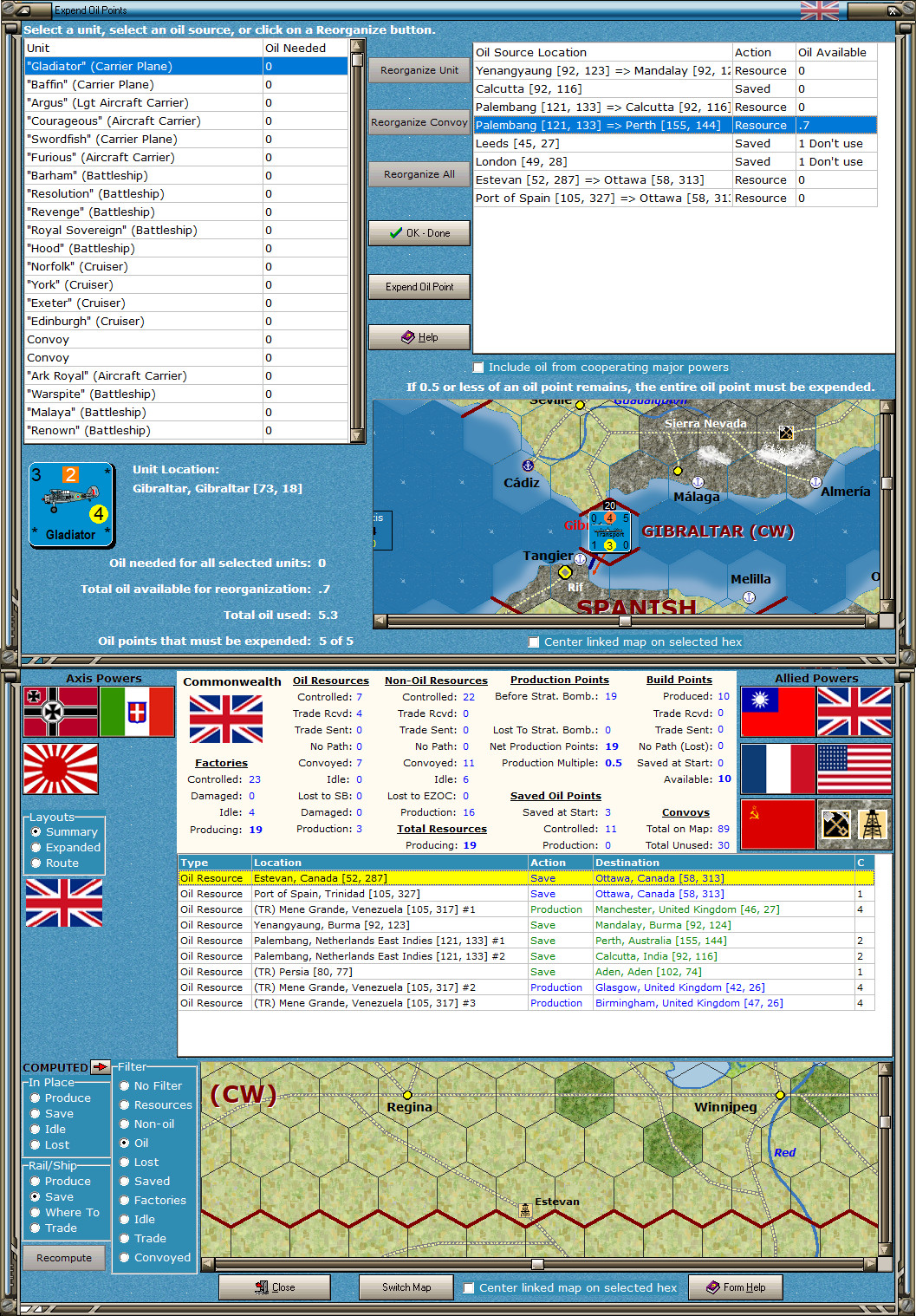Click the large Commonwealth flag in summary panel
The image size is (916, 1316).
pyautogui.click(x=225, y=719)
